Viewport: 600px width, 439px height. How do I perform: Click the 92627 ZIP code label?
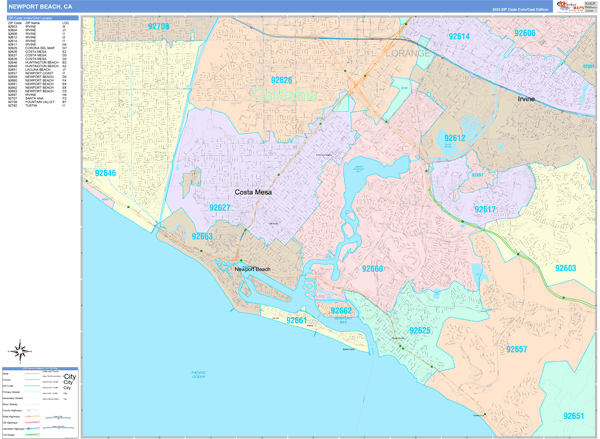click(x=220, y=208)
